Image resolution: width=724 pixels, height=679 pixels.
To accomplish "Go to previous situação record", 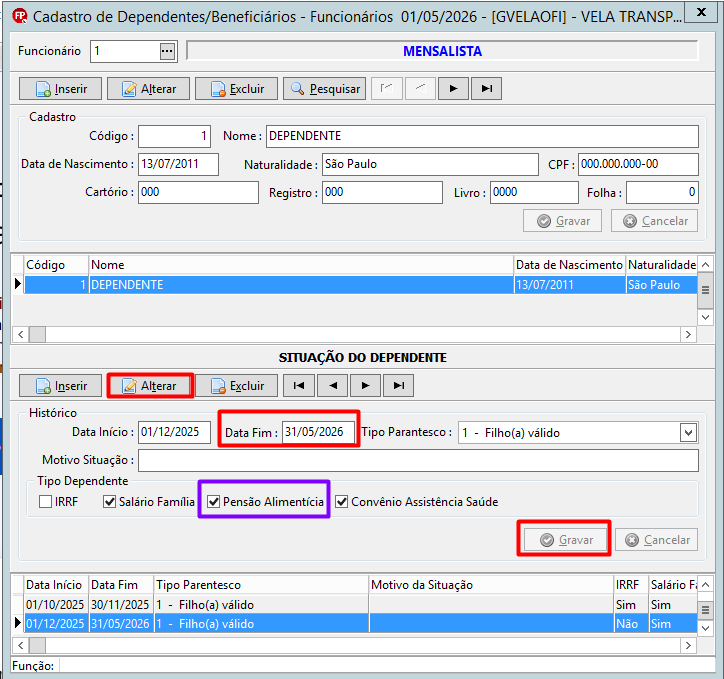I will click(332, 385).
